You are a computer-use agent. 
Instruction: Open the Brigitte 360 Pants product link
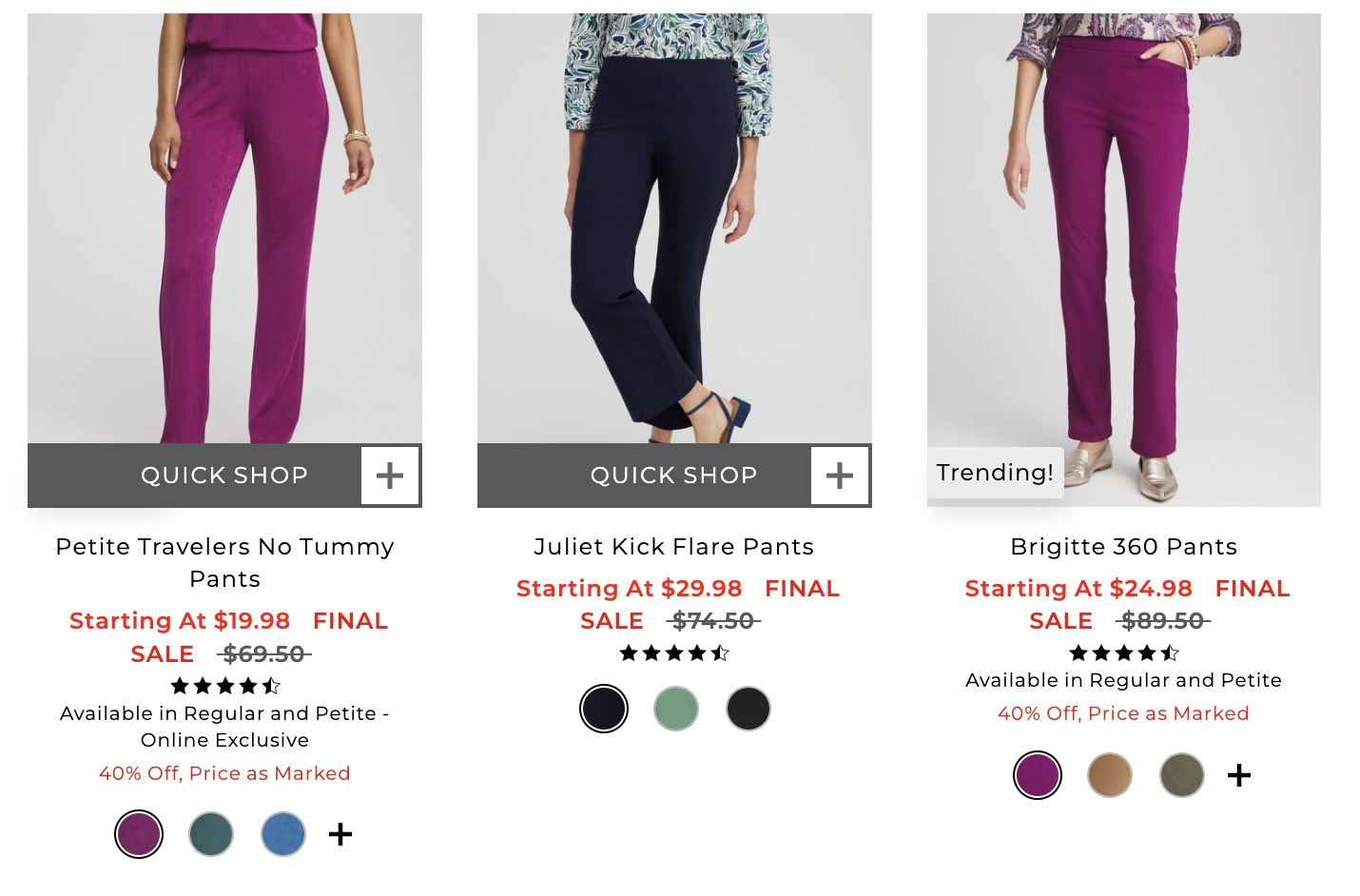pos(1123,547)
